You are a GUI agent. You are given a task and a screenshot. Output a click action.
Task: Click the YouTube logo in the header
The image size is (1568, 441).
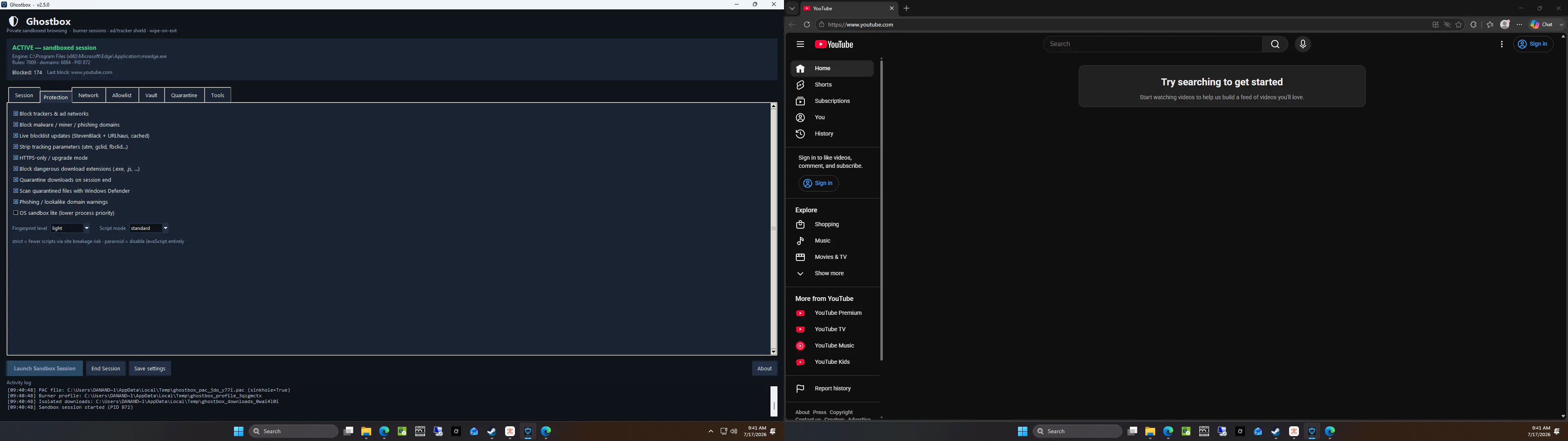[834, 45]
